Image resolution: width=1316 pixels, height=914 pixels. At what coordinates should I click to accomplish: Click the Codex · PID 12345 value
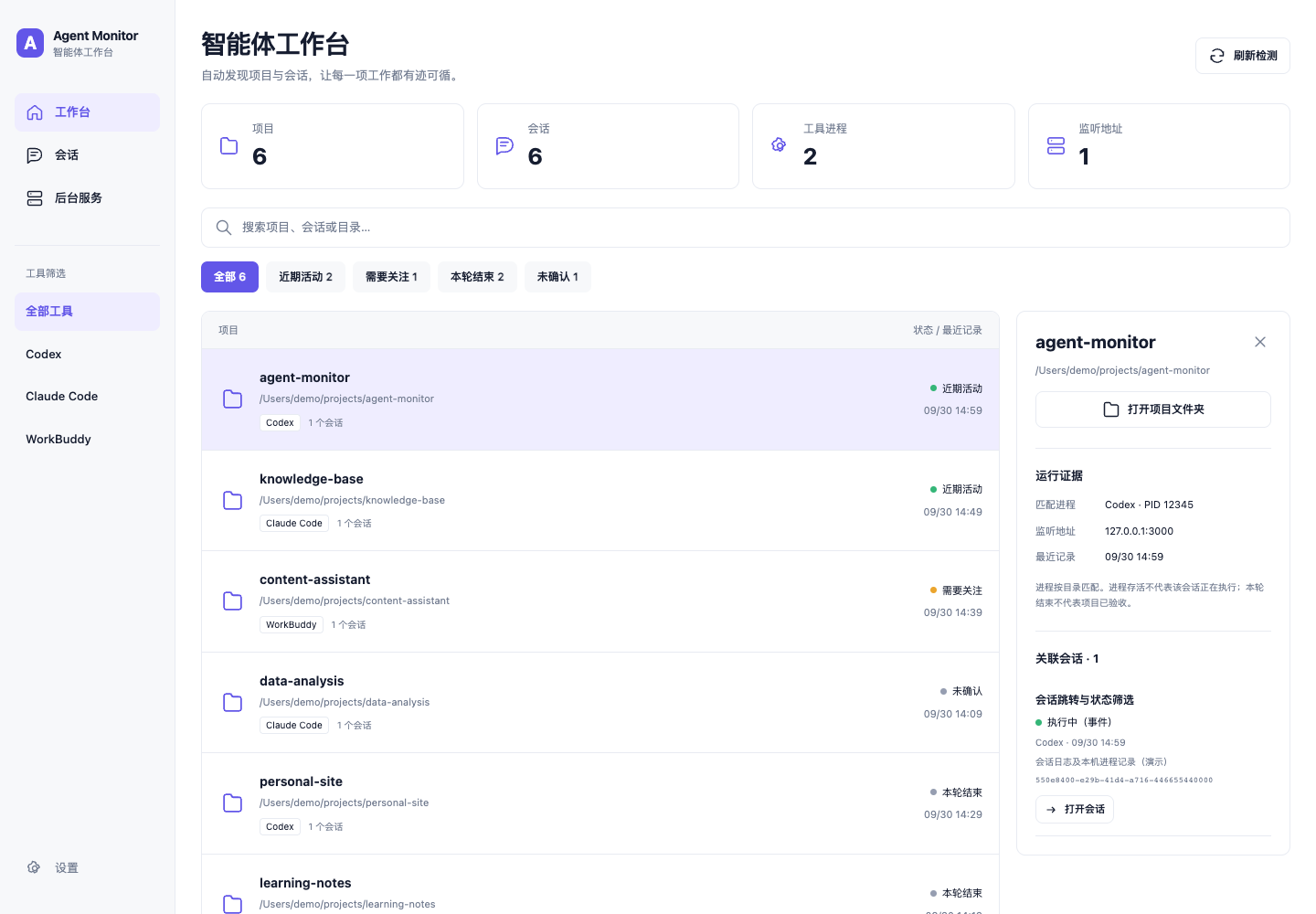1149,505
